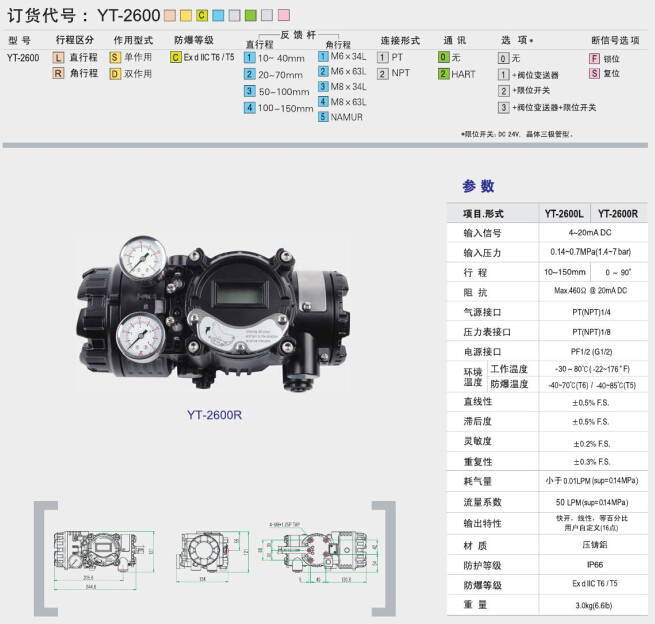The image size is (655, 624).
Task: Click the blue swatch in the order code
Action: (x=218, y=15)
